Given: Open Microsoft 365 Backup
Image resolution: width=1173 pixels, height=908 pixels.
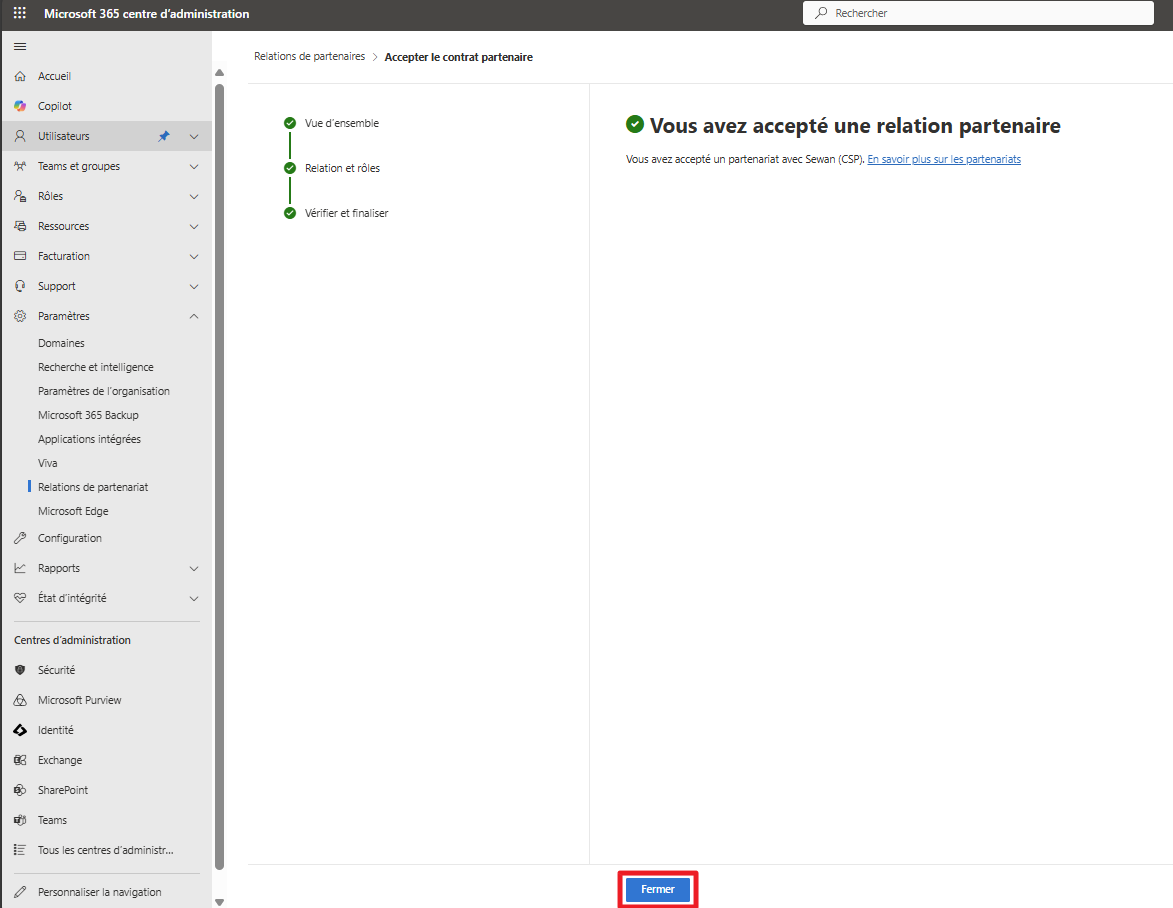Looking at the screenshot, I should click(x=88, y=415).
